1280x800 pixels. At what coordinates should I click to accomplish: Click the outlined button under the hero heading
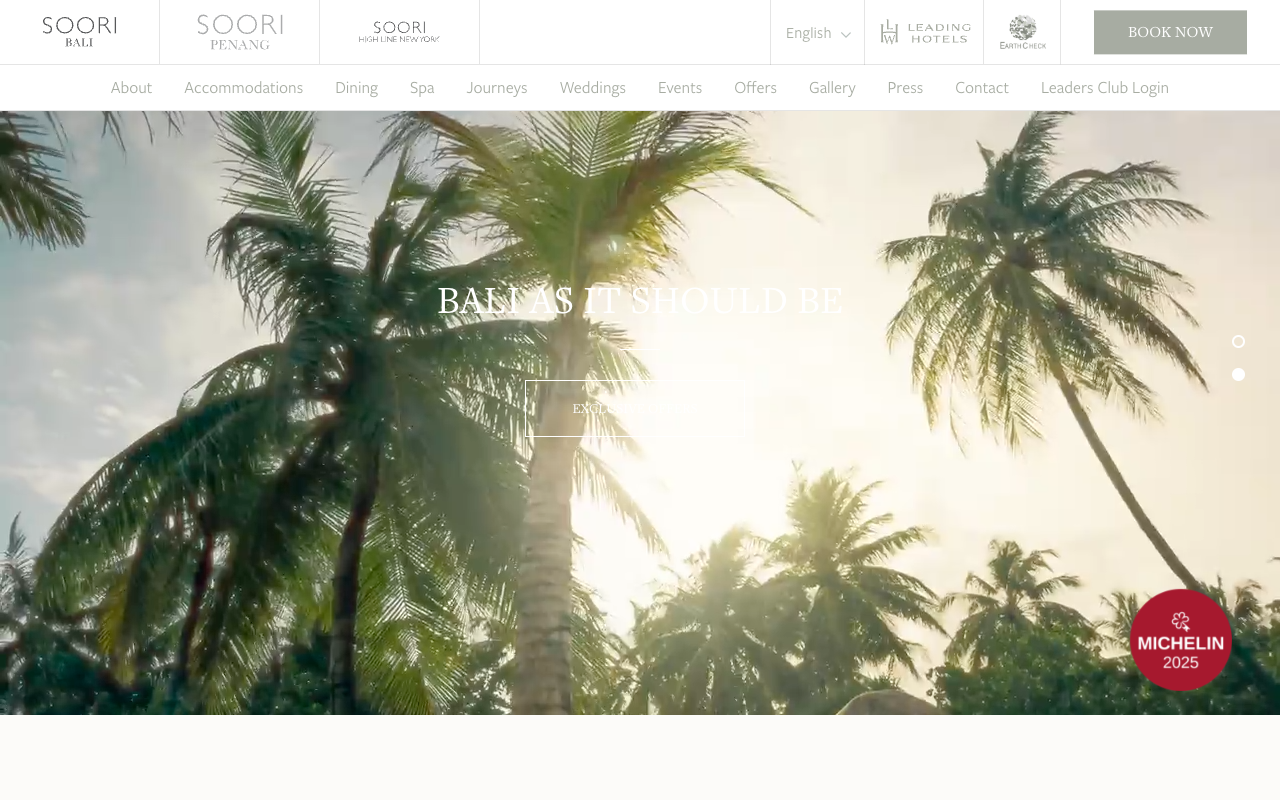[640, 408]
